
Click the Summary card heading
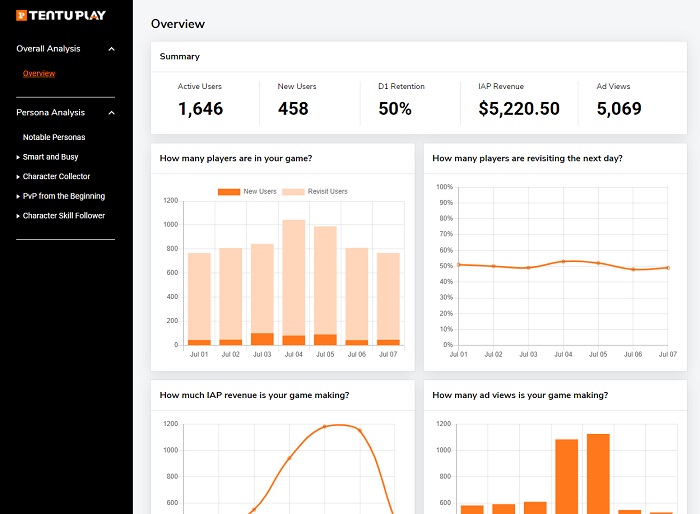(179, 57)
